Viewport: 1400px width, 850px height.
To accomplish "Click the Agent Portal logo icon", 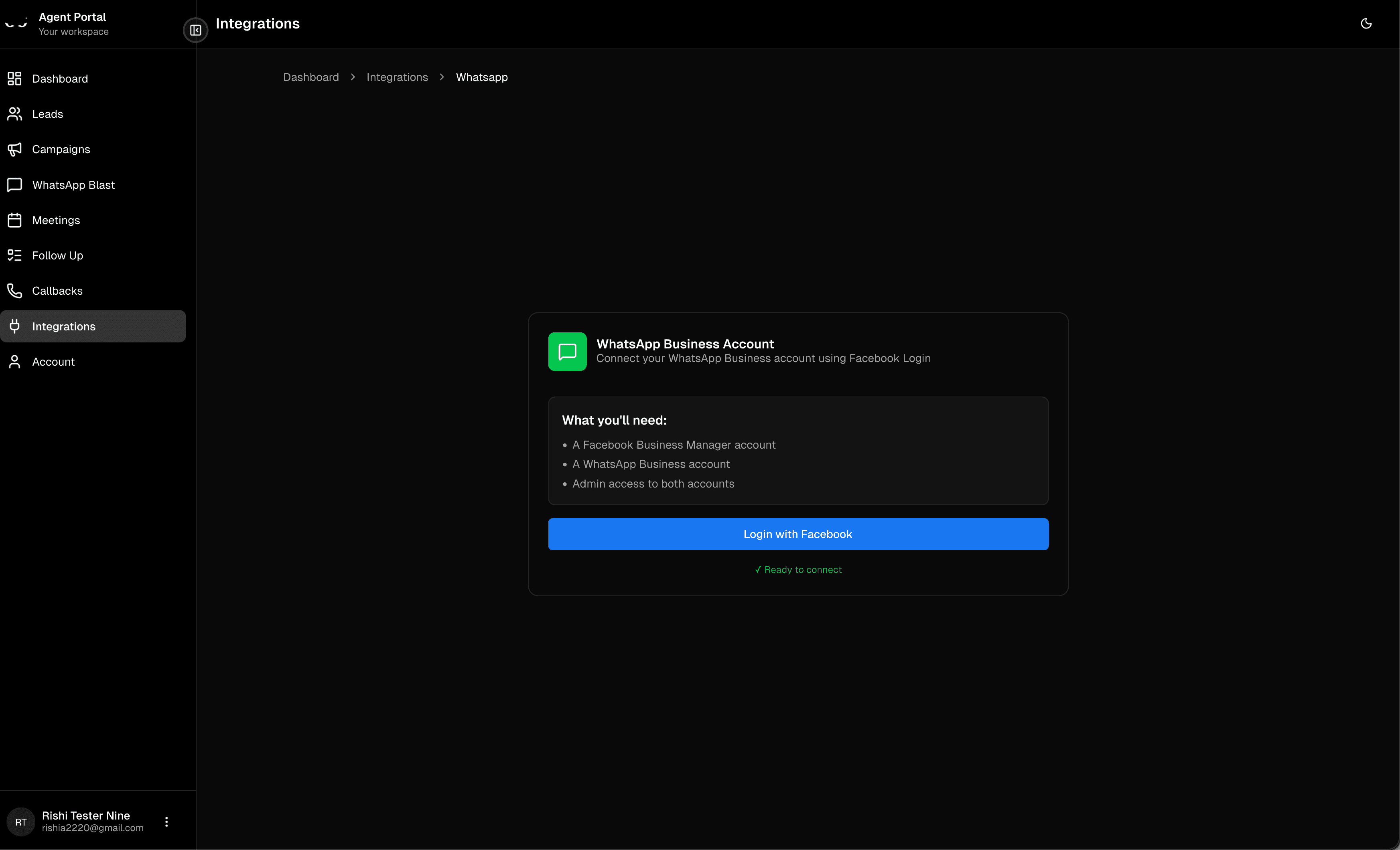I will (x=16, y=24).
